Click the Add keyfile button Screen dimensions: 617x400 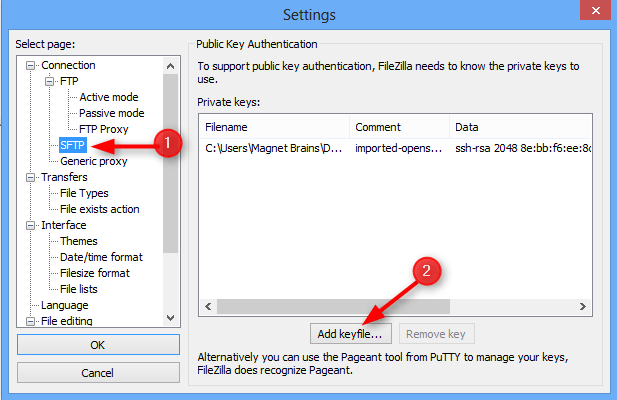click(x=351, y=334)
